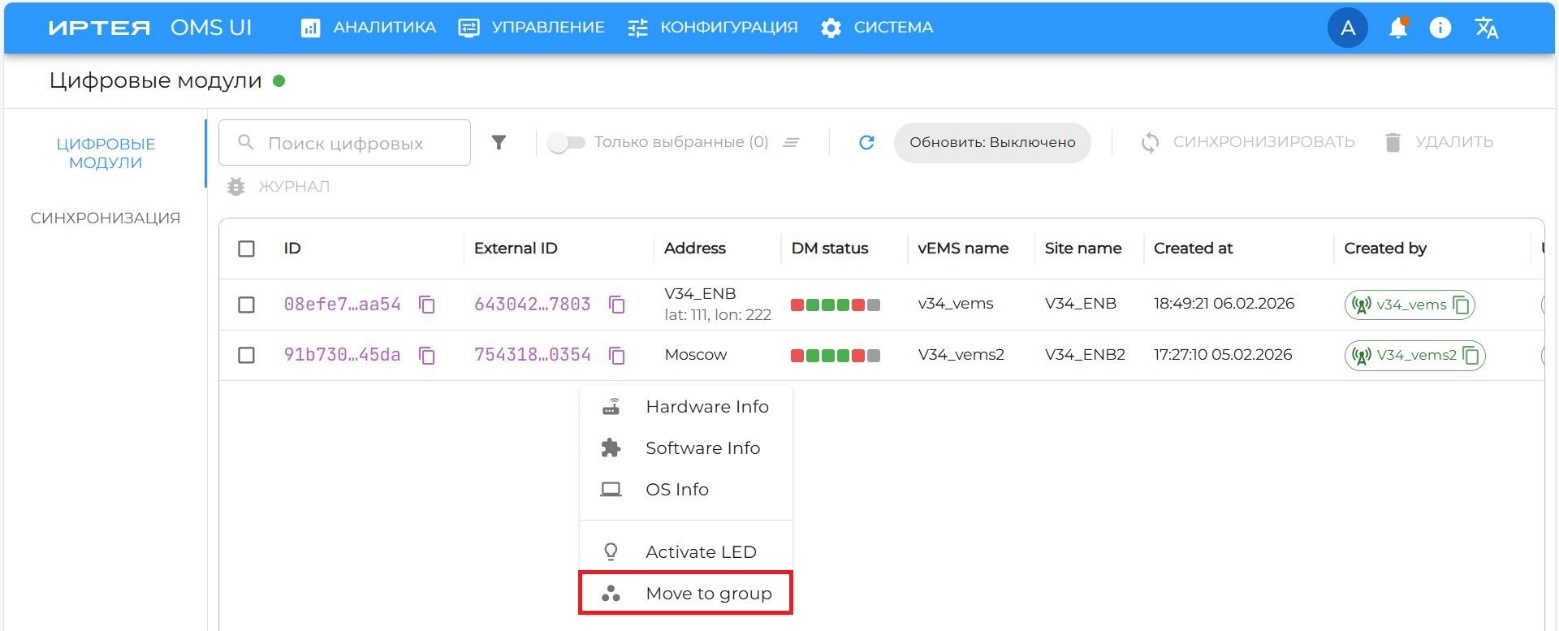Click the green status dot near title
Viewport: 1559px width, 631px height.
click(279, 81)
